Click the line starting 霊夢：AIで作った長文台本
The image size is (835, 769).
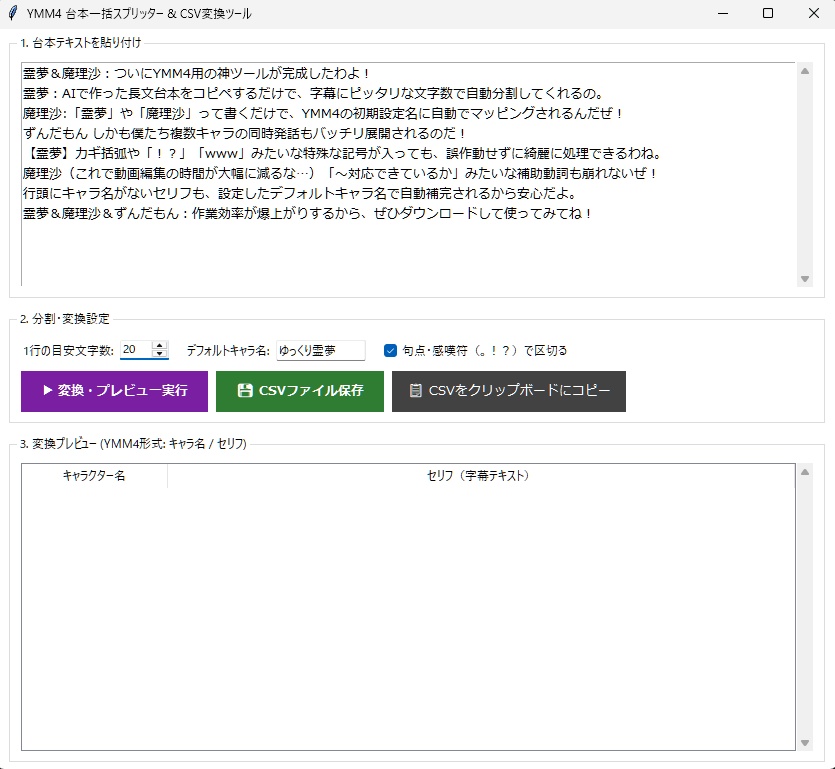tap(313, 94)
